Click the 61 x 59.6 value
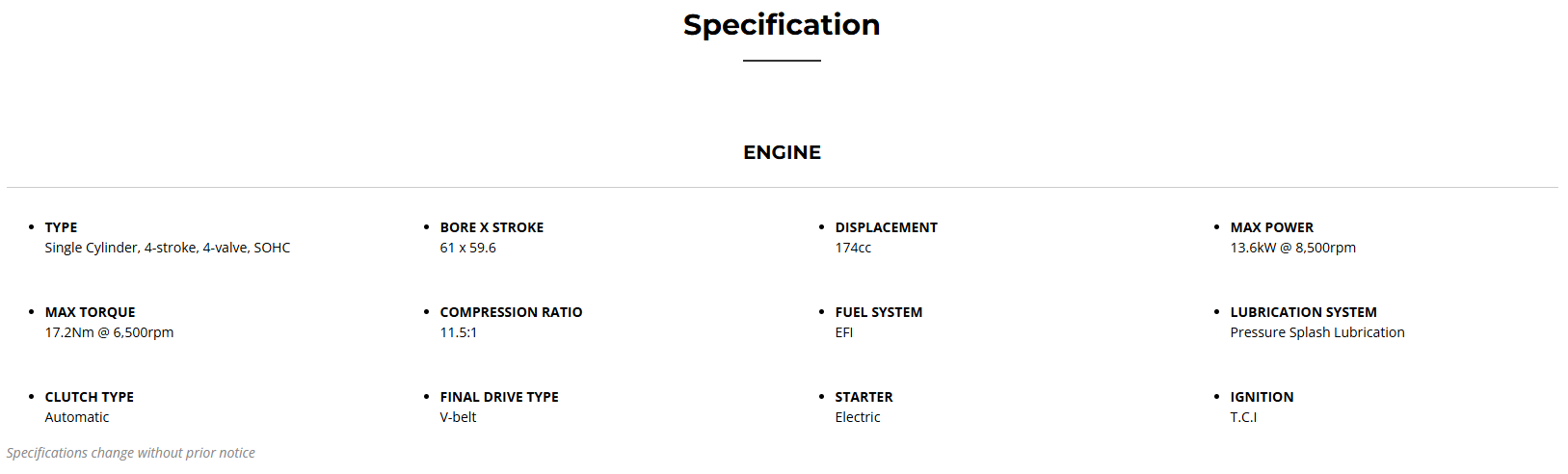Screen dimensions: 1568x474 (467, 248)
